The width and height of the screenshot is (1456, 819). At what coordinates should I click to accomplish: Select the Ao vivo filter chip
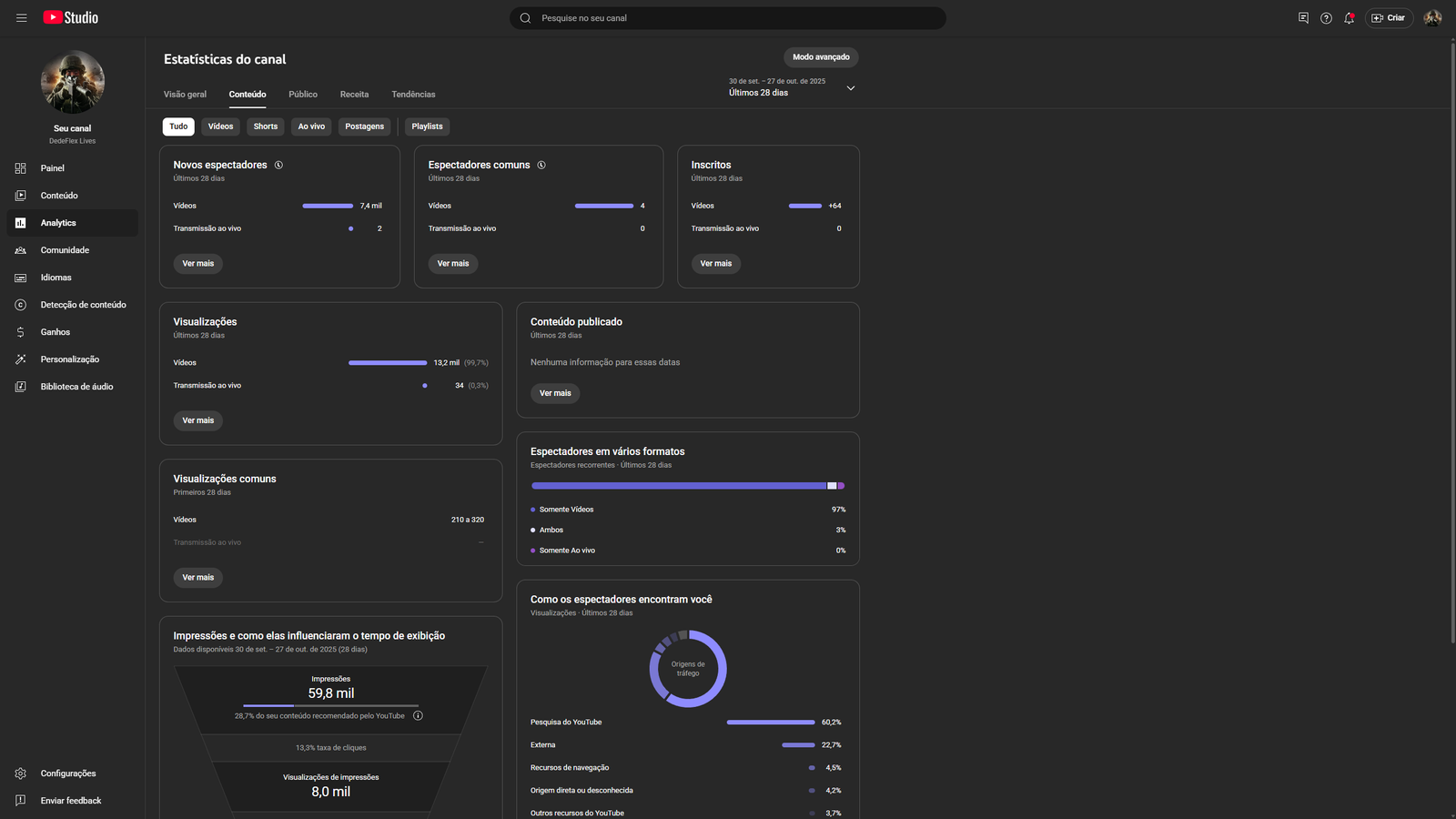[x=311, y=126]
